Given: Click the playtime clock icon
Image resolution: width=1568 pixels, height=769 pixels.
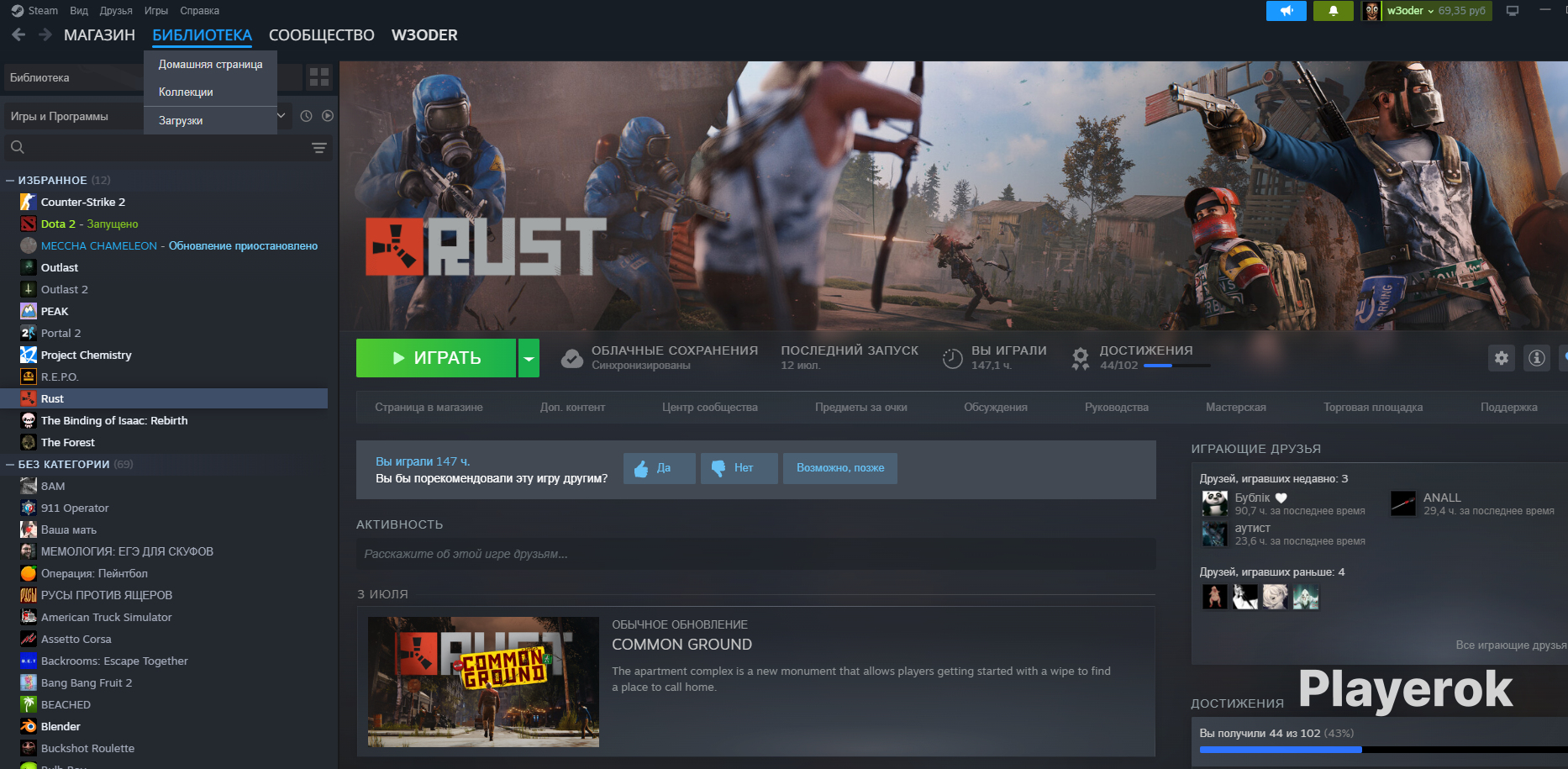Looking at the screenshot, I should (x=952, y=359).
